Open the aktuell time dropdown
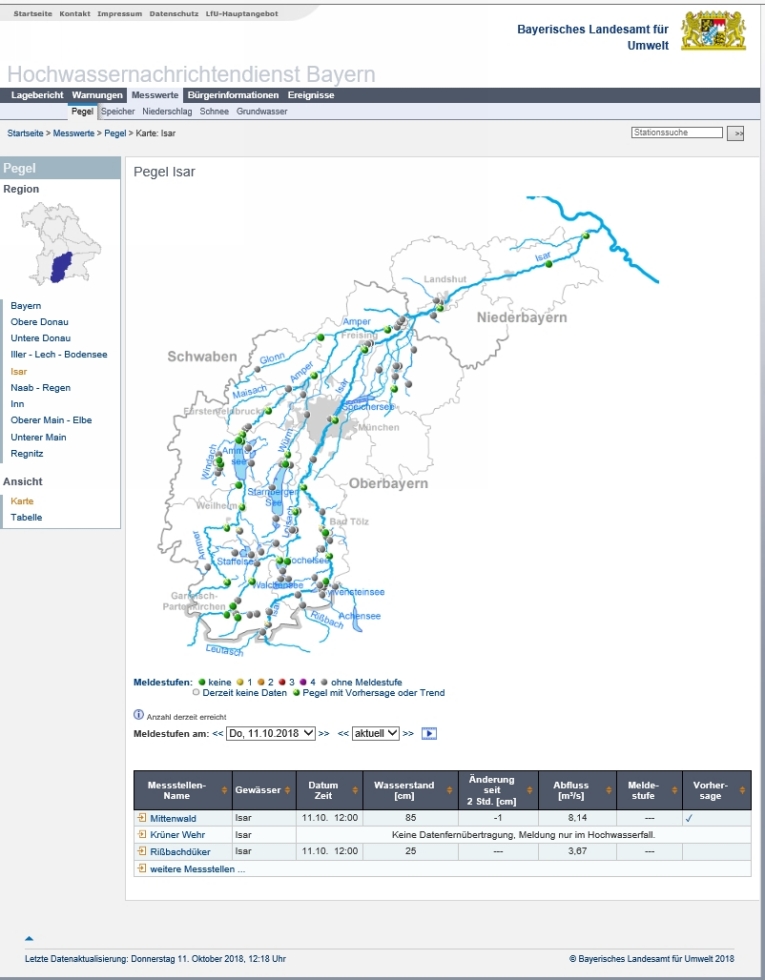The image size is (765, 980). coord(376,733)
